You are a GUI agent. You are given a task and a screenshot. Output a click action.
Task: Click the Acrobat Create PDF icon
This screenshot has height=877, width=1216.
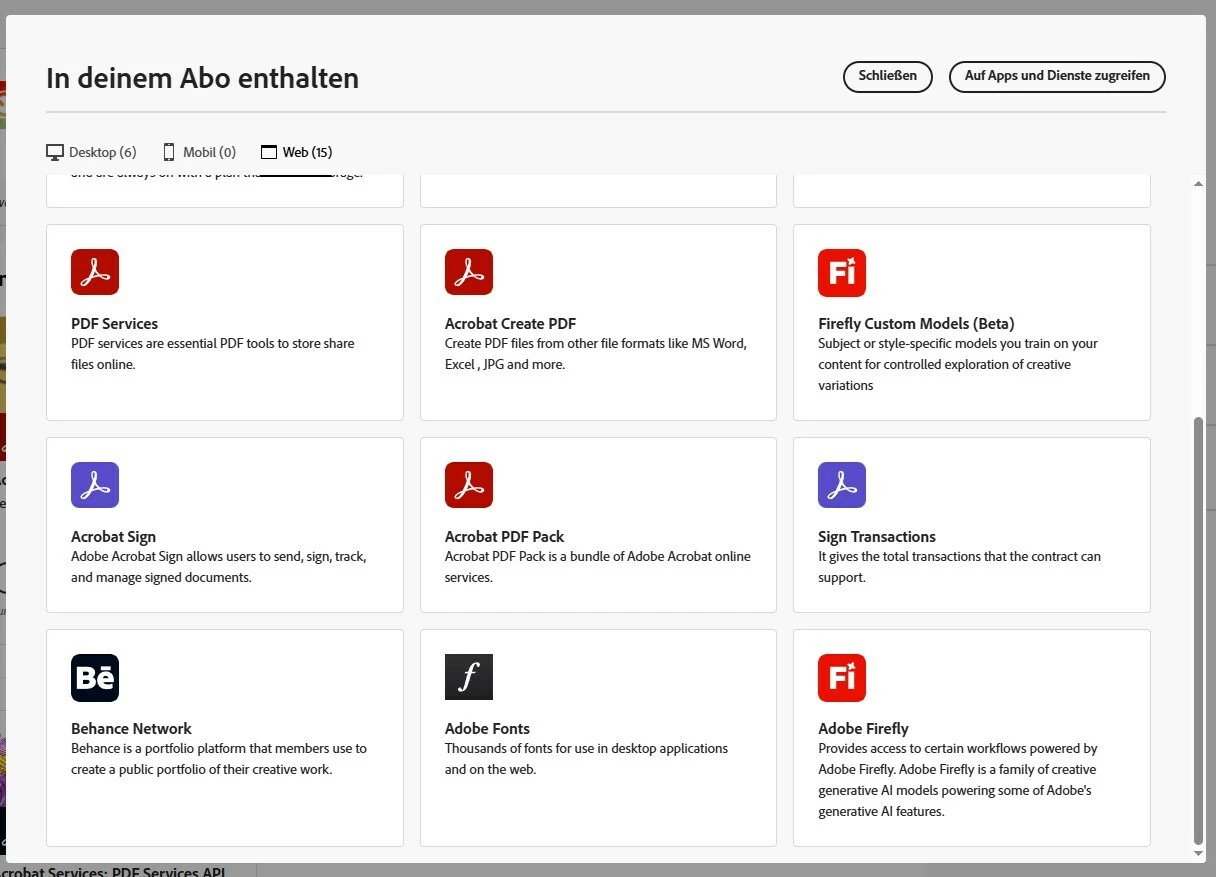click(x=469, y=272)
